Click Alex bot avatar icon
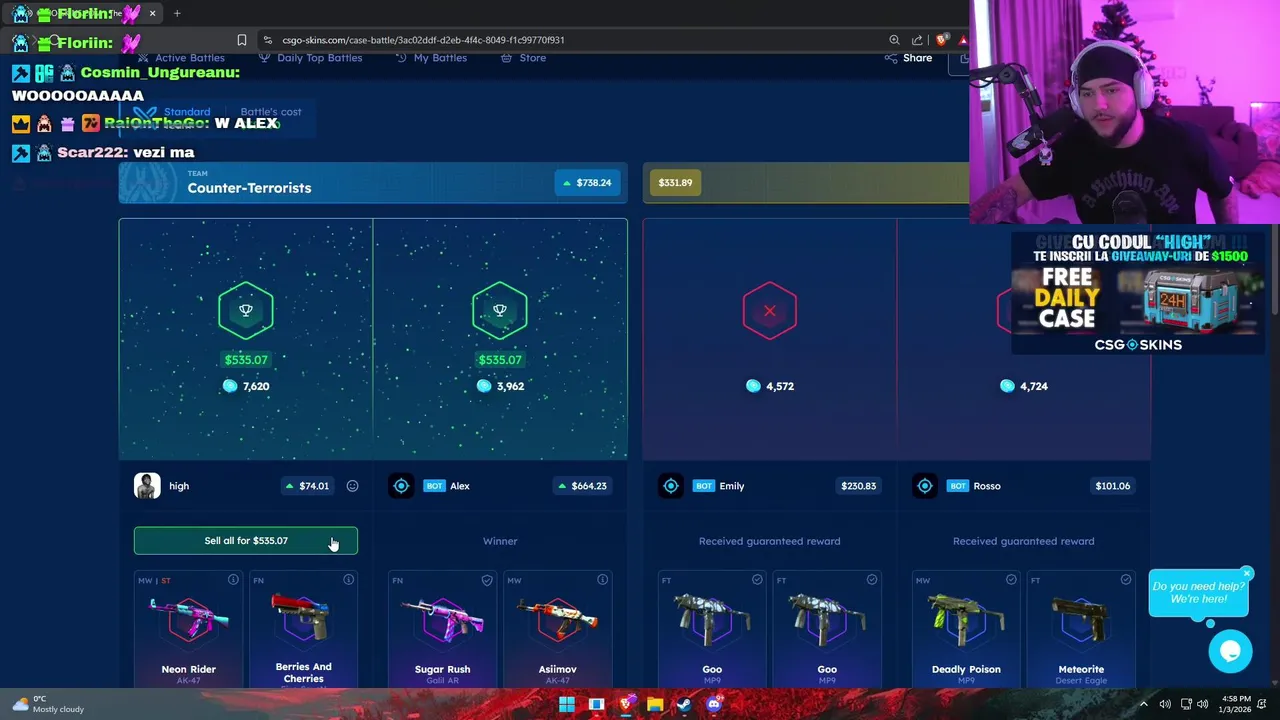This screenshot has height=720, width=1280. [x=401, y=486]
